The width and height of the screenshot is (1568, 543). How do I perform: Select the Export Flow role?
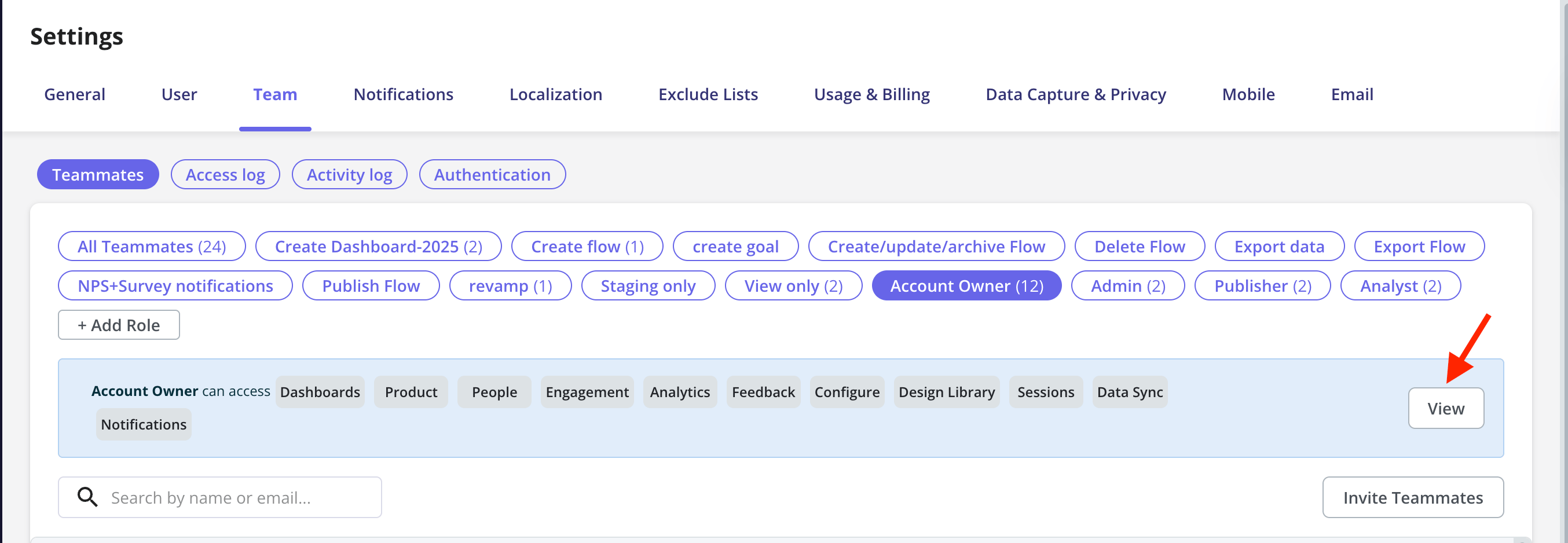[1419, 247]
